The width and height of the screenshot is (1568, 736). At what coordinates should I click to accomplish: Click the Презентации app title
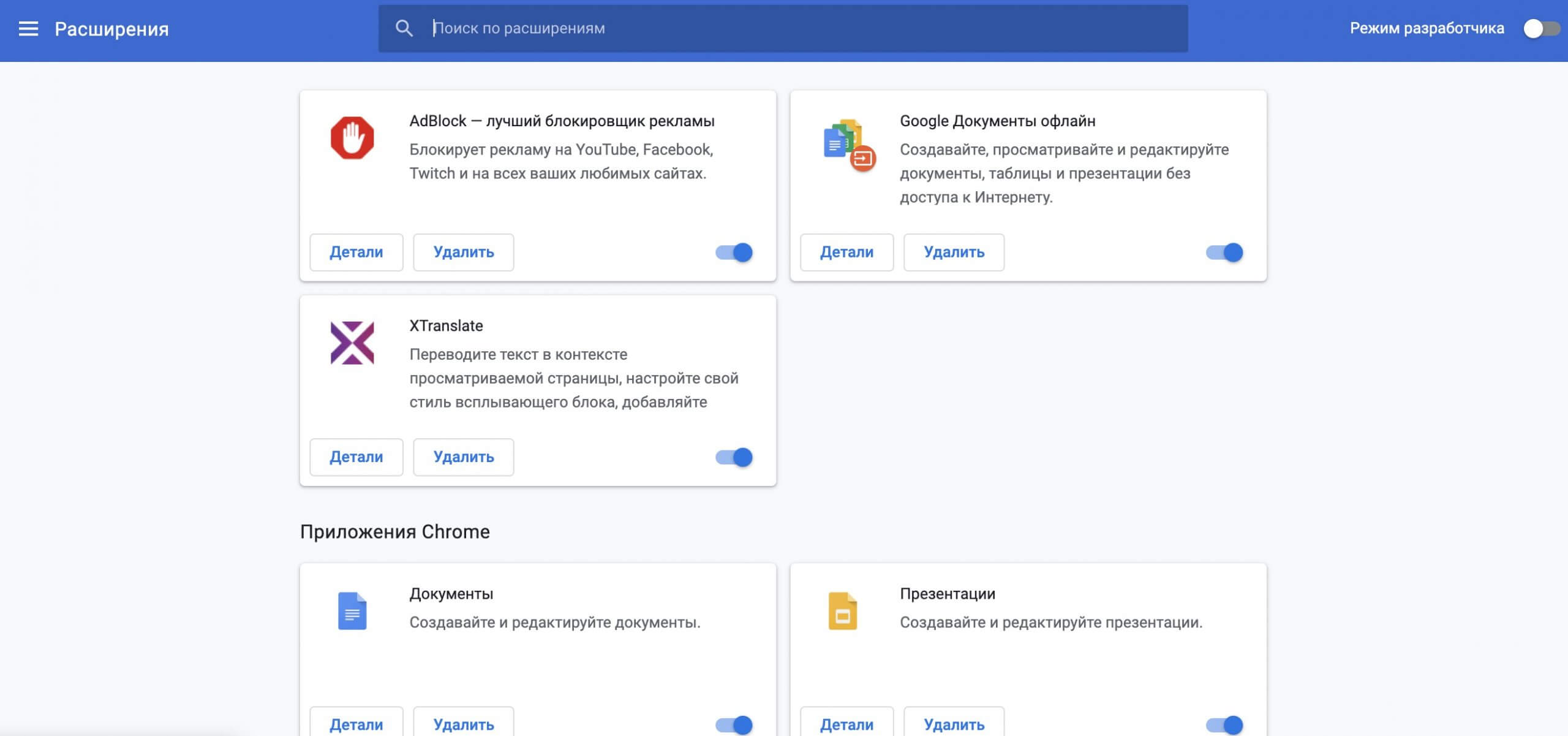(948, 593)
